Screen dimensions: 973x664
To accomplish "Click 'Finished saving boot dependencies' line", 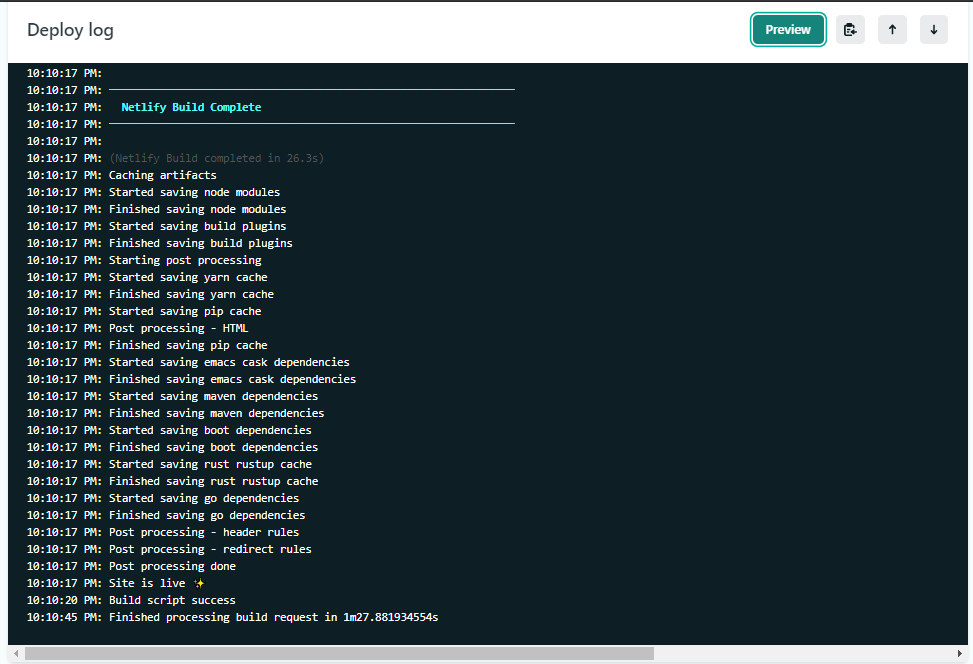I will 213,447.
